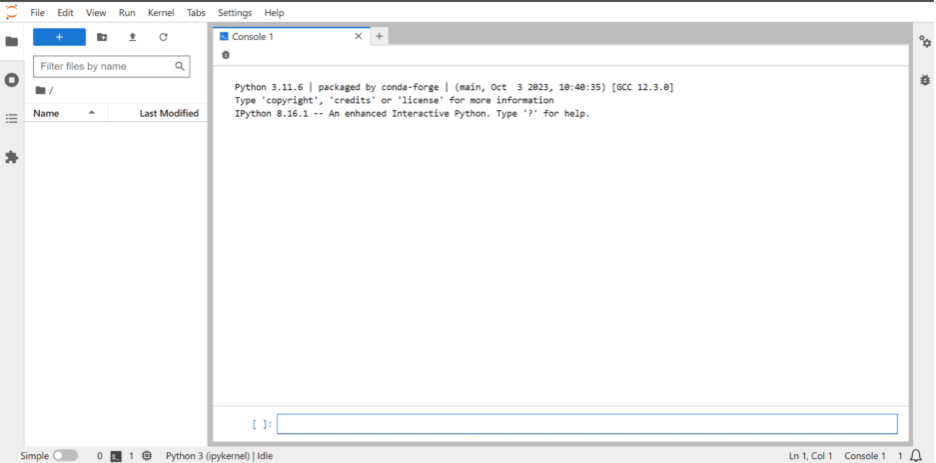The height and width of the screenshot is (463, 936).
Task: Open the Property Inspector gears icon
Action: click(x=925, y=41)
